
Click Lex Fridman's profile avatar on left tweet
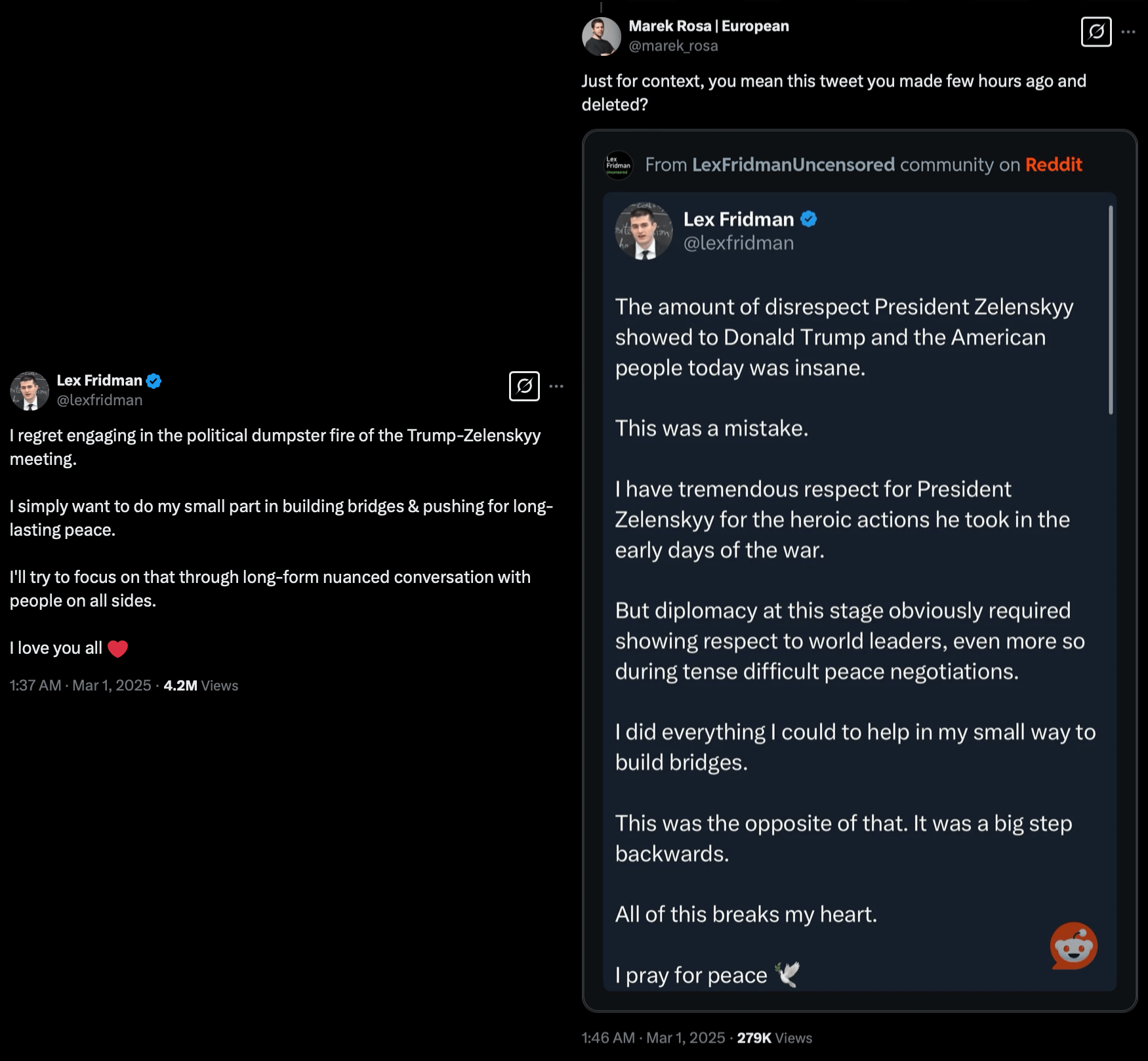coord(30,391)
